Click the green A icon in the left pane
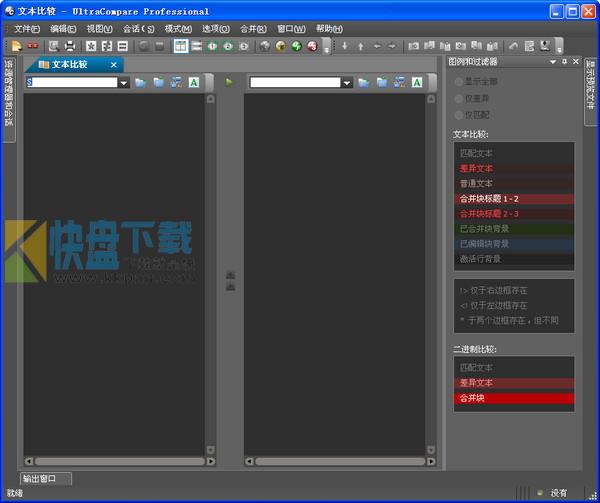 tap(194, 82)
